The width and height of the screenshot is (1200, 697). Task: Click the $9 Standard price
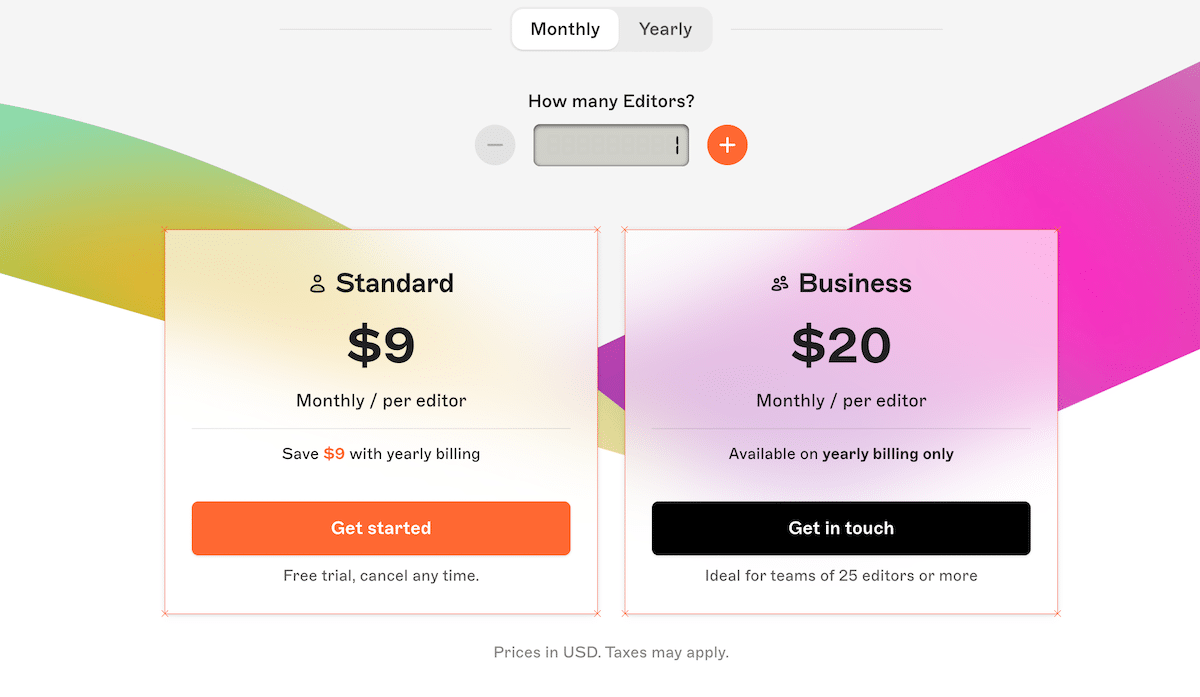[381, 345]
